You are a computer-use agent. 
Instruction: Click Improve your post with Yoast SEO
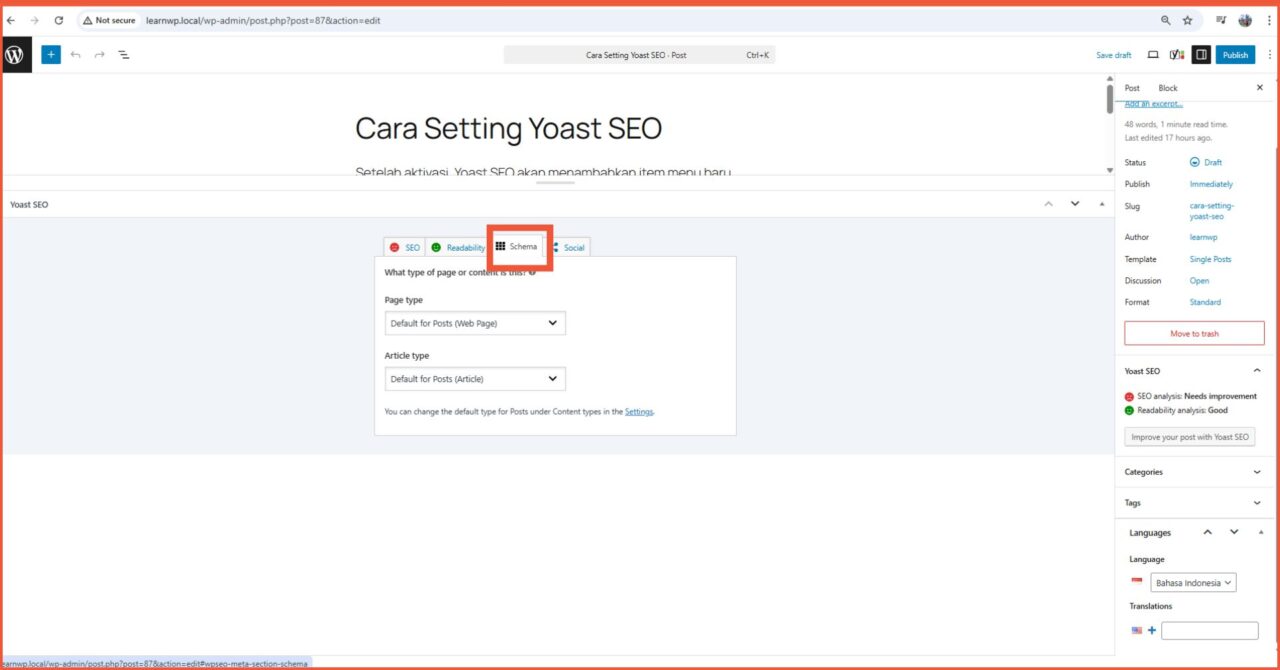(1189, 437)
